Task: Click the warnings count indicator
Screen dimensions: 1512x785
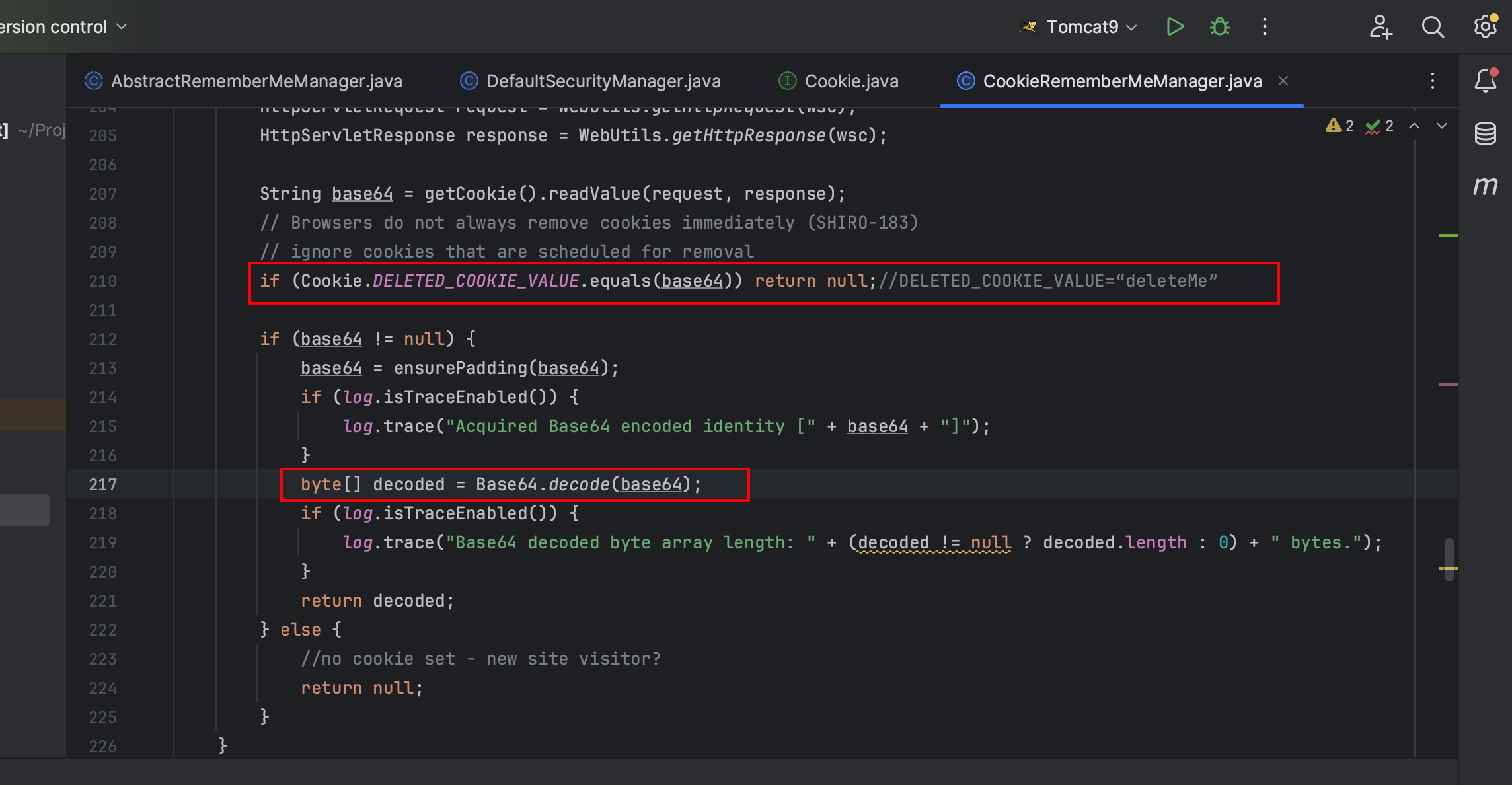Action: click(x=1340, y=126)
